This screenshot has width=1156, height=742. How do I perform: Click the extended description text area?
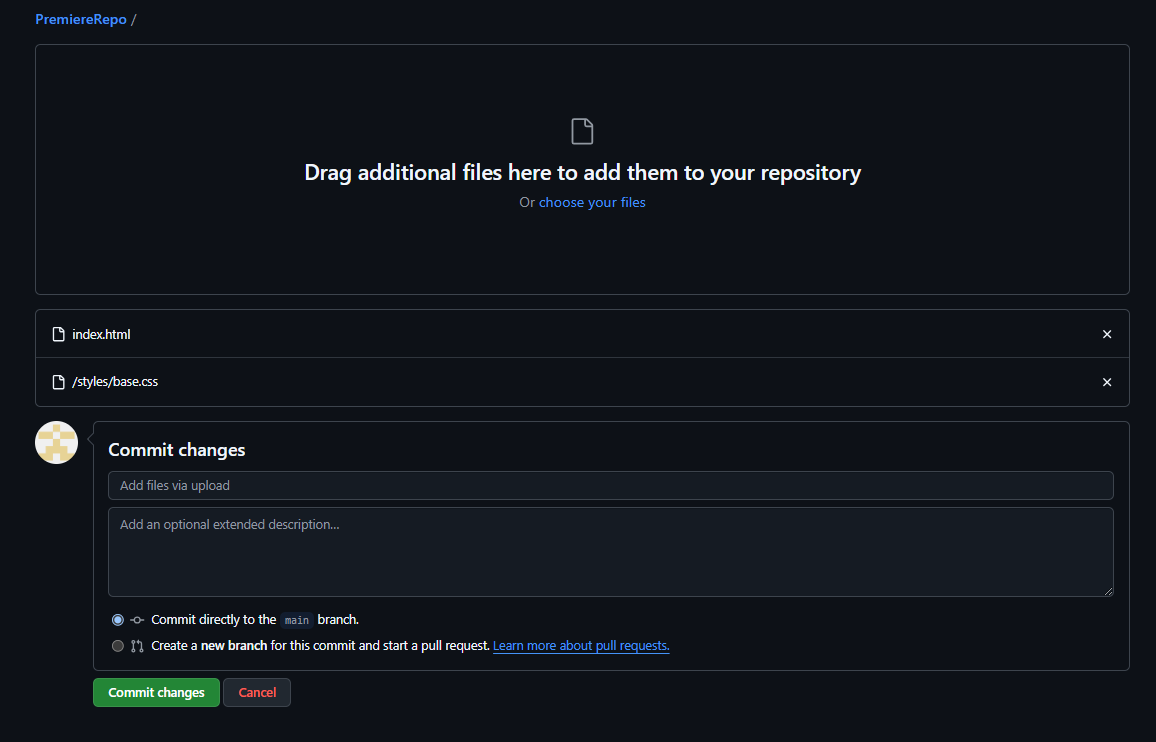pos(610,550)
